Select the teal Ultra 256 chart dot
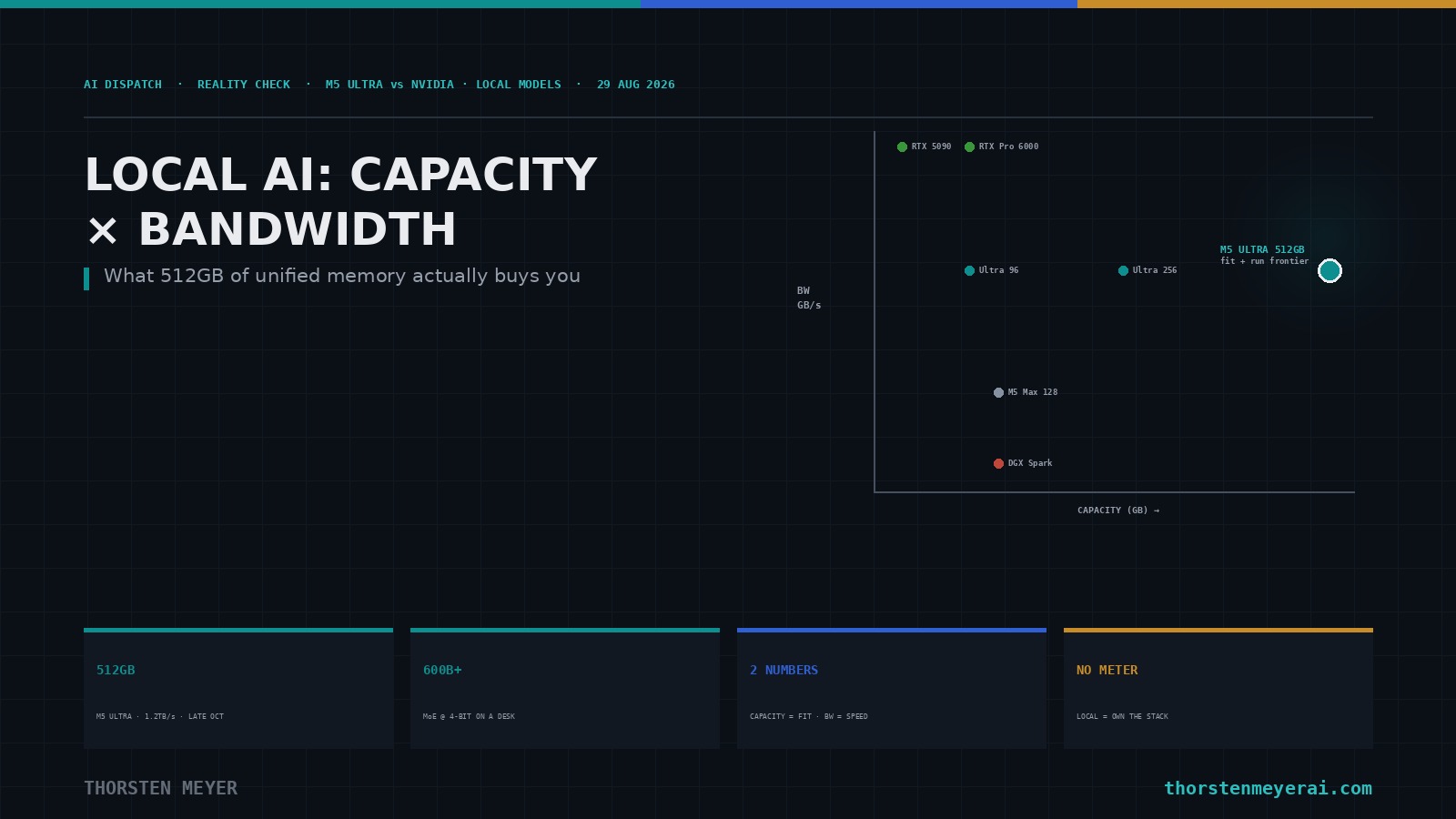The image size is (1456, 819). click(1123, 270)
